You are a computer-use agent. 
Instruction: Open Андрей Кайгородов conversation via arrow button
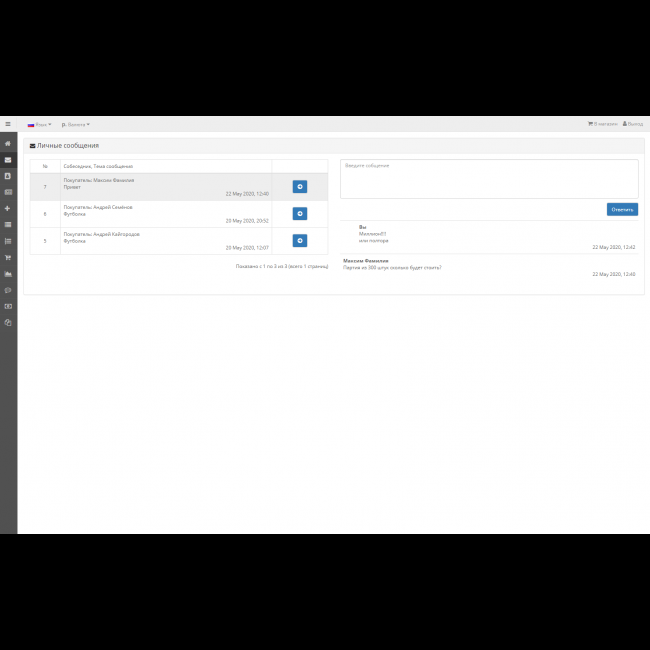coord(300,241)
